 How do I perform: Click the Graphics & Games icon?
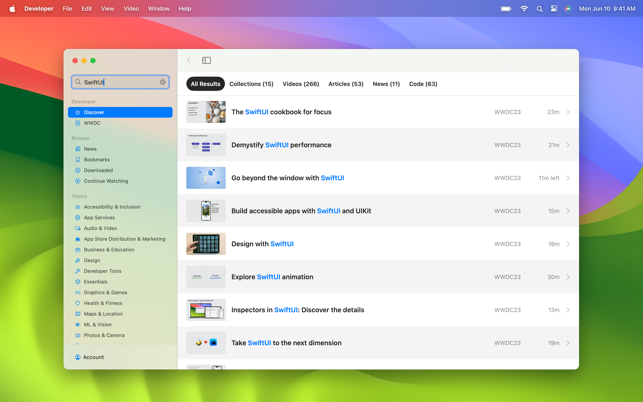78,292
